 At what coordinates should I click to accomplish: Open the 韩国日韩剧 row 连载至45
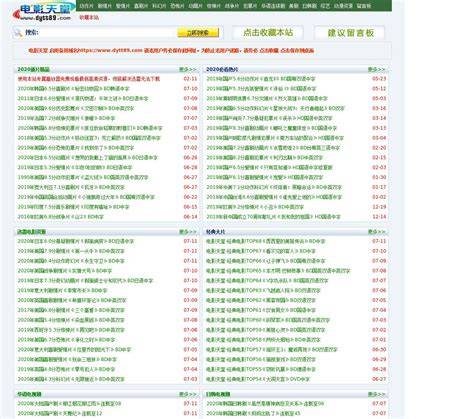click(253, 414)
